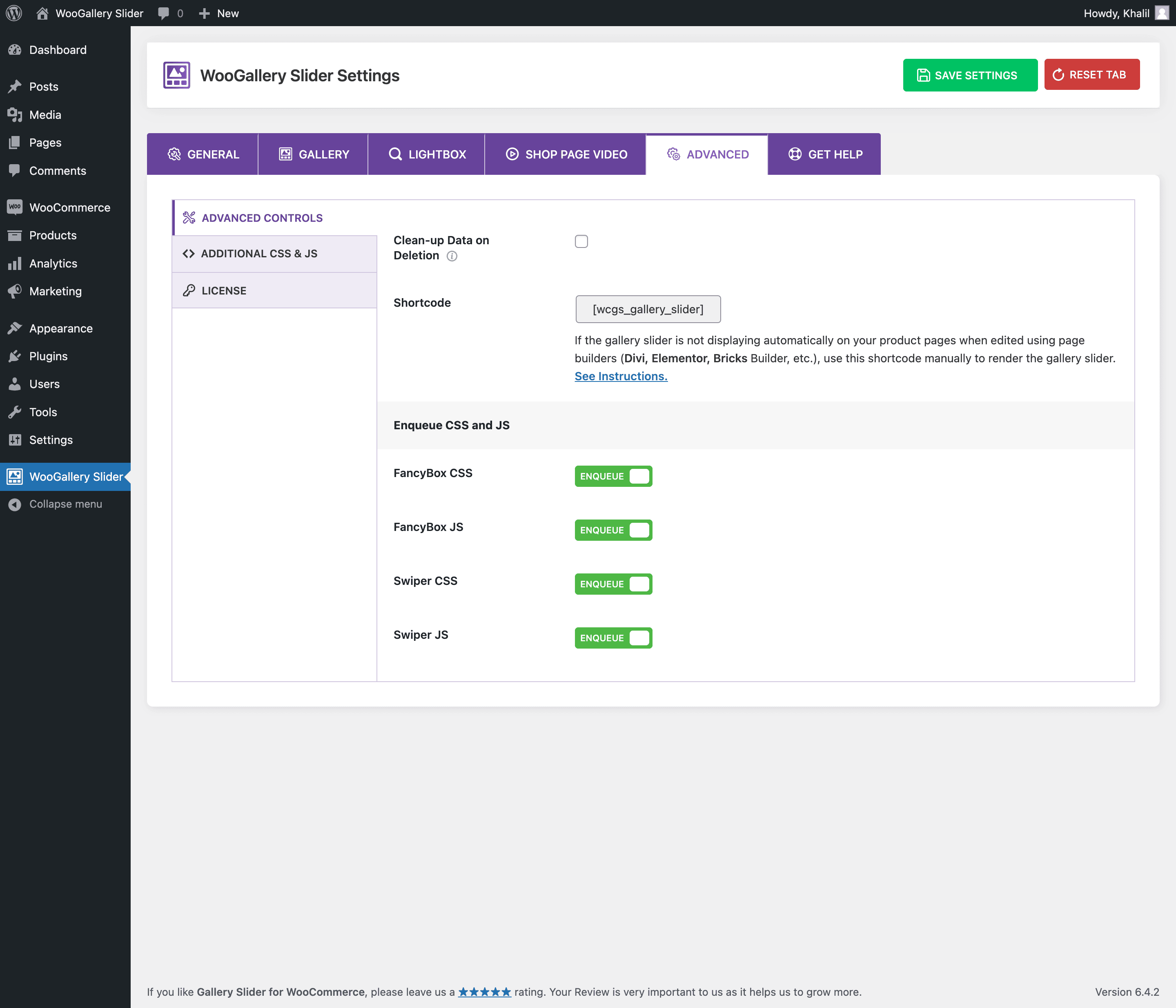Viewport: 1176px width, 1008px height.
Task: Open the WooCommerce menu icon
Action: (15, 207)
